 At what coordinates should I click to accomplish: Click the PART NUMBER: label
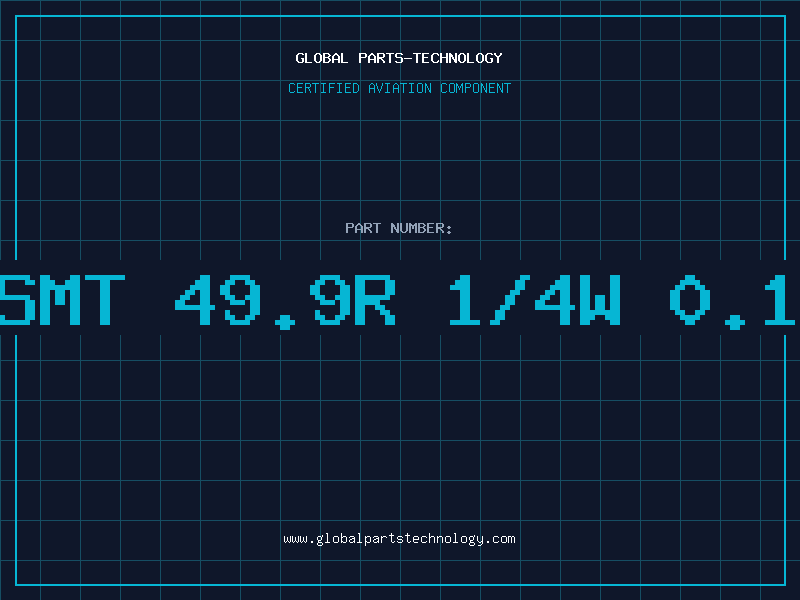[399, 228]
